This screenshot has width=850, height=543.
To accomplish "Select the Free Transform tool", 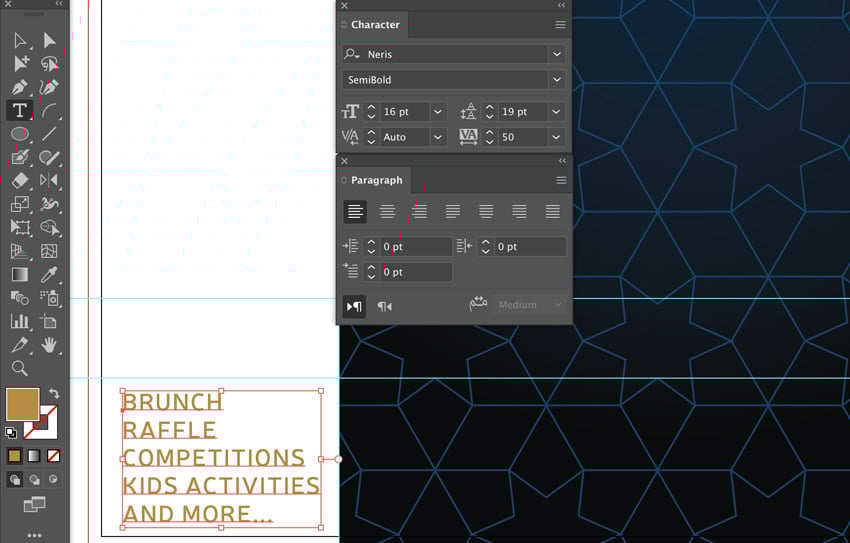I will point(20,227).
